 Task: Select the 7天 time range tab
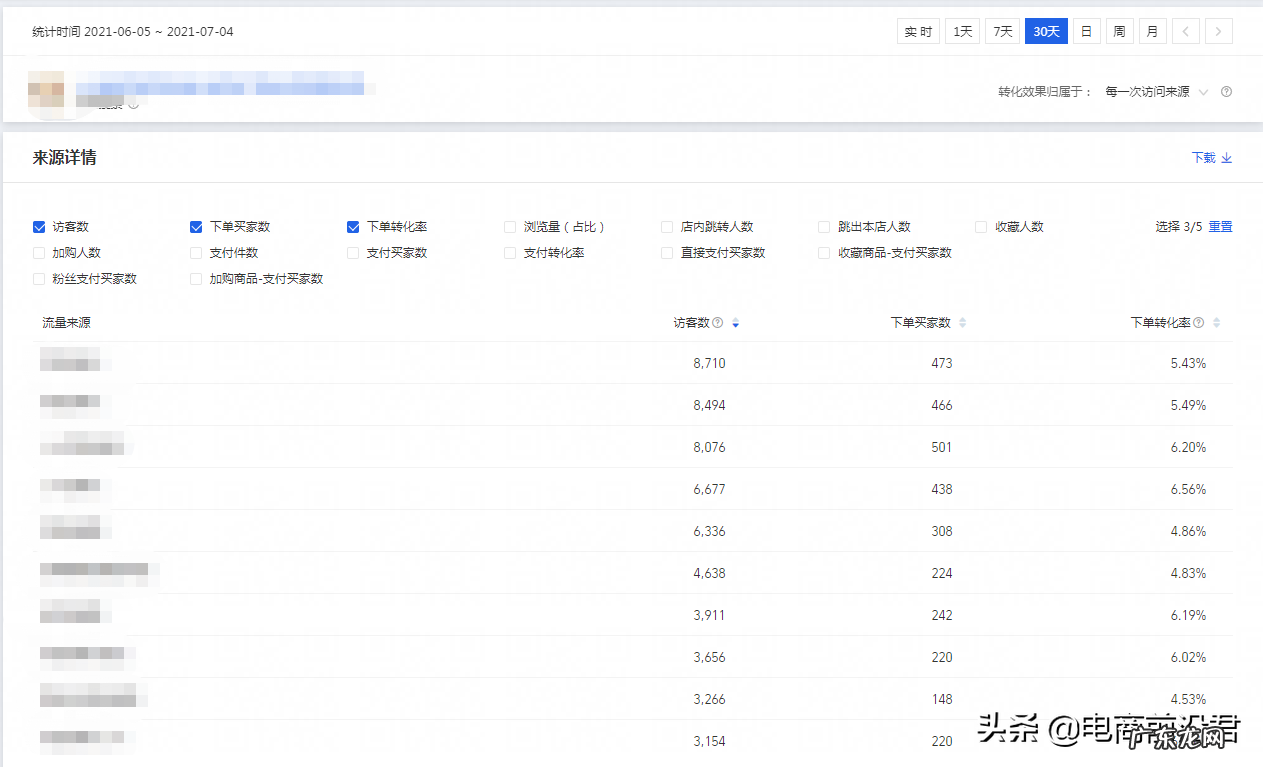pyautogui.click(x=1002, y=32)
